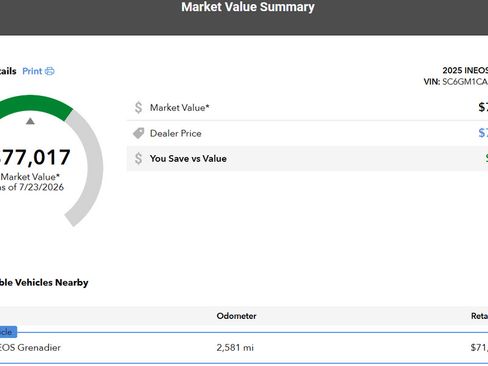Click the dollar icon beside You Save vs Value
The height and width of the screenshot is (366, 488).
138,158
